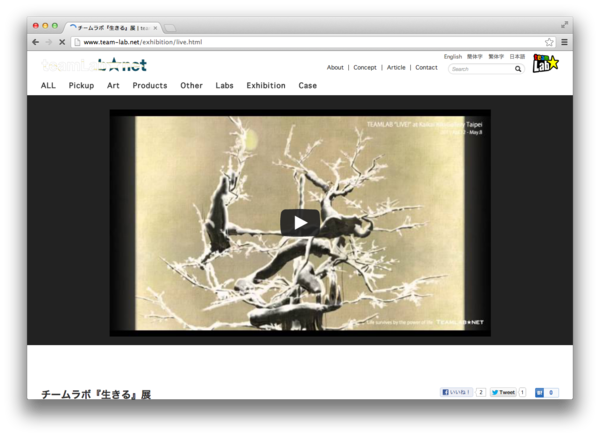The width and height of the screenshot is (600, 437).
Task: Click the Facebook いいね! button
Action: click(x=456, y=392)
